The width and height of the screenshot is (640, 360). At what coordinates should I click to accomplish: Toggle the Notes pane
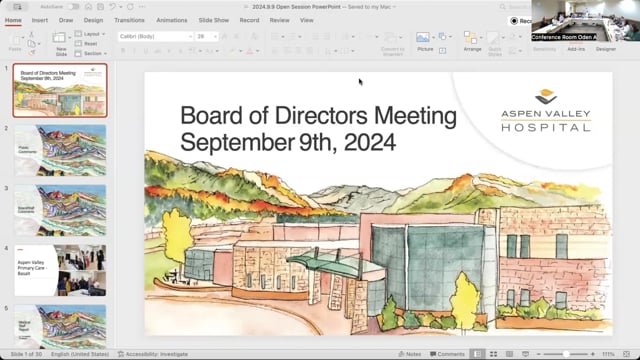click(409, 354)
